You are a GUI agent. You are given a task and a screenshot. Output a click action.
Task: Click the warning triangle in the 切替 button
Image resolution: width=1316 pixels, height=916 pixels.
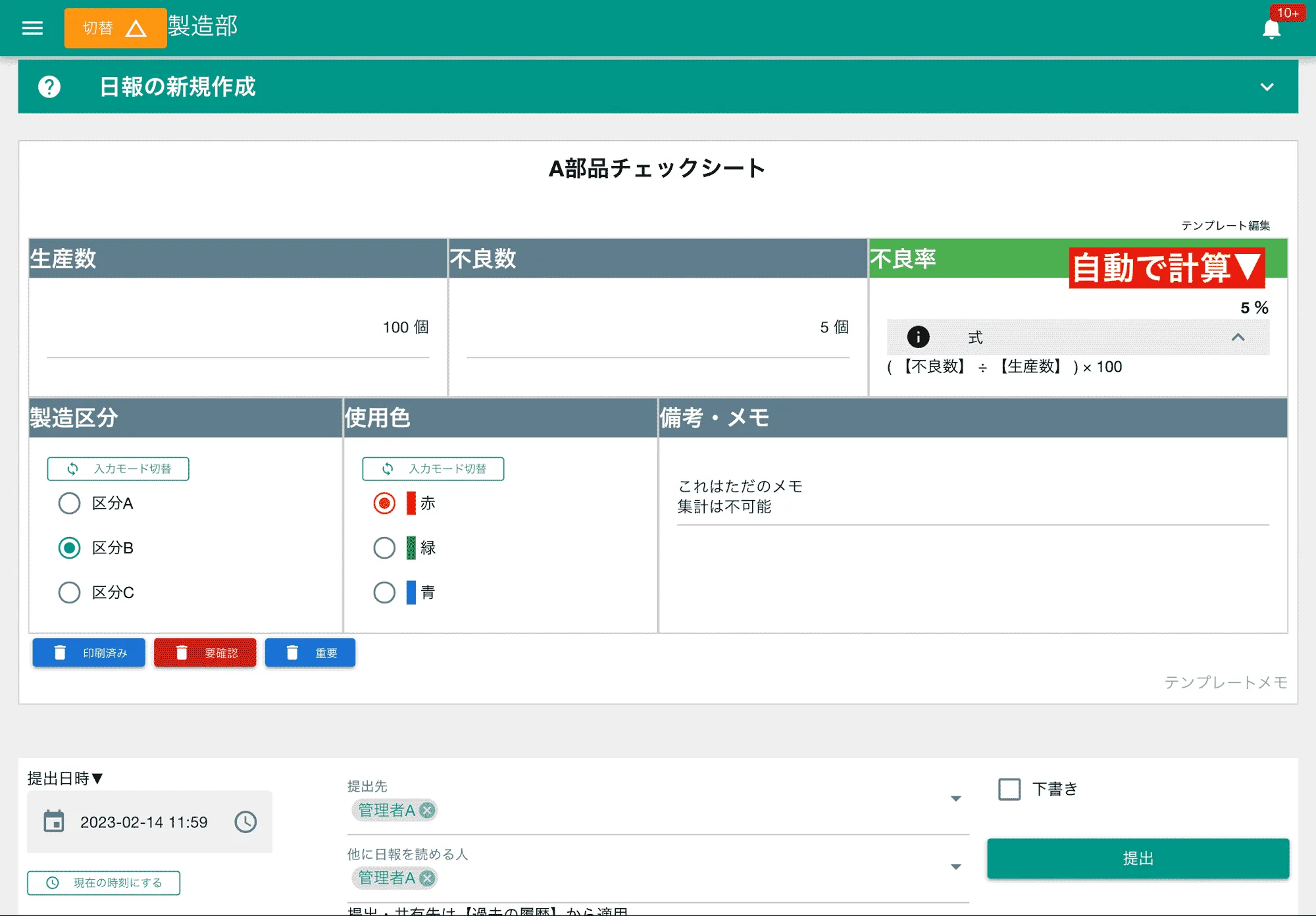click(x=136, y=28)
